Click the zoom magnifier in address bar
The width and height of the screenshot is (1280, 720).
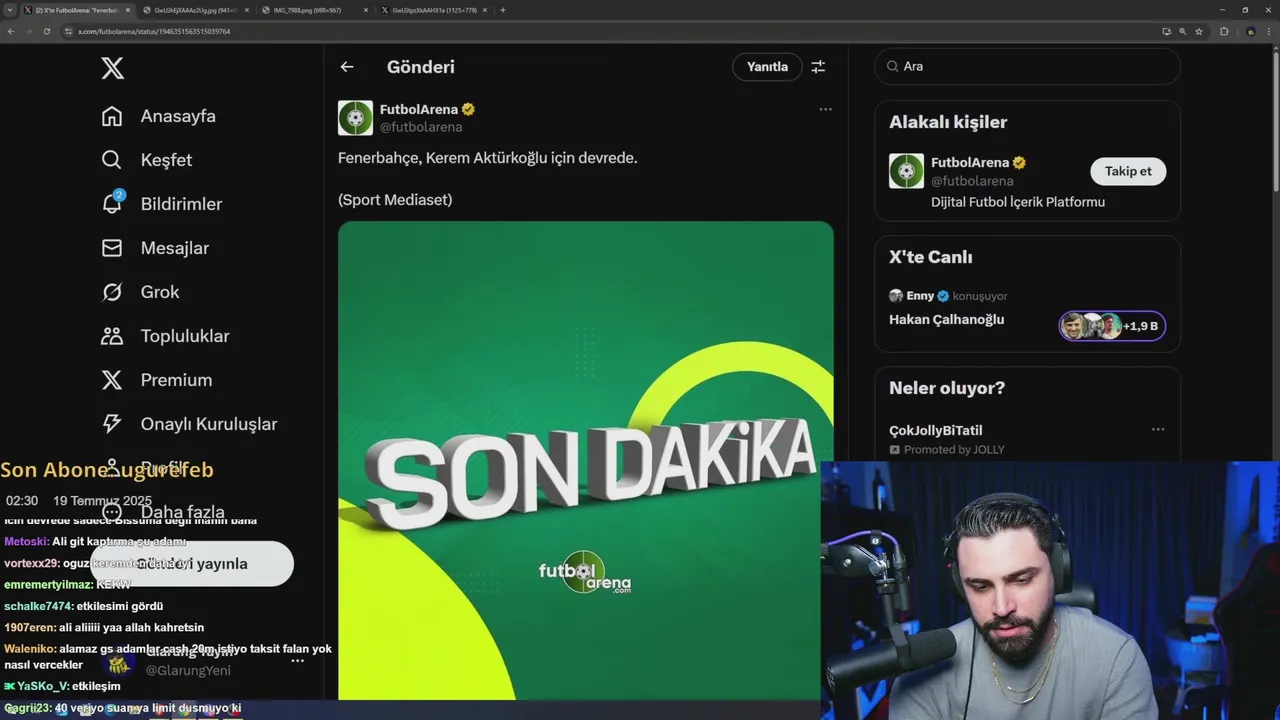pyautogui.click(x=1182, y=31)
